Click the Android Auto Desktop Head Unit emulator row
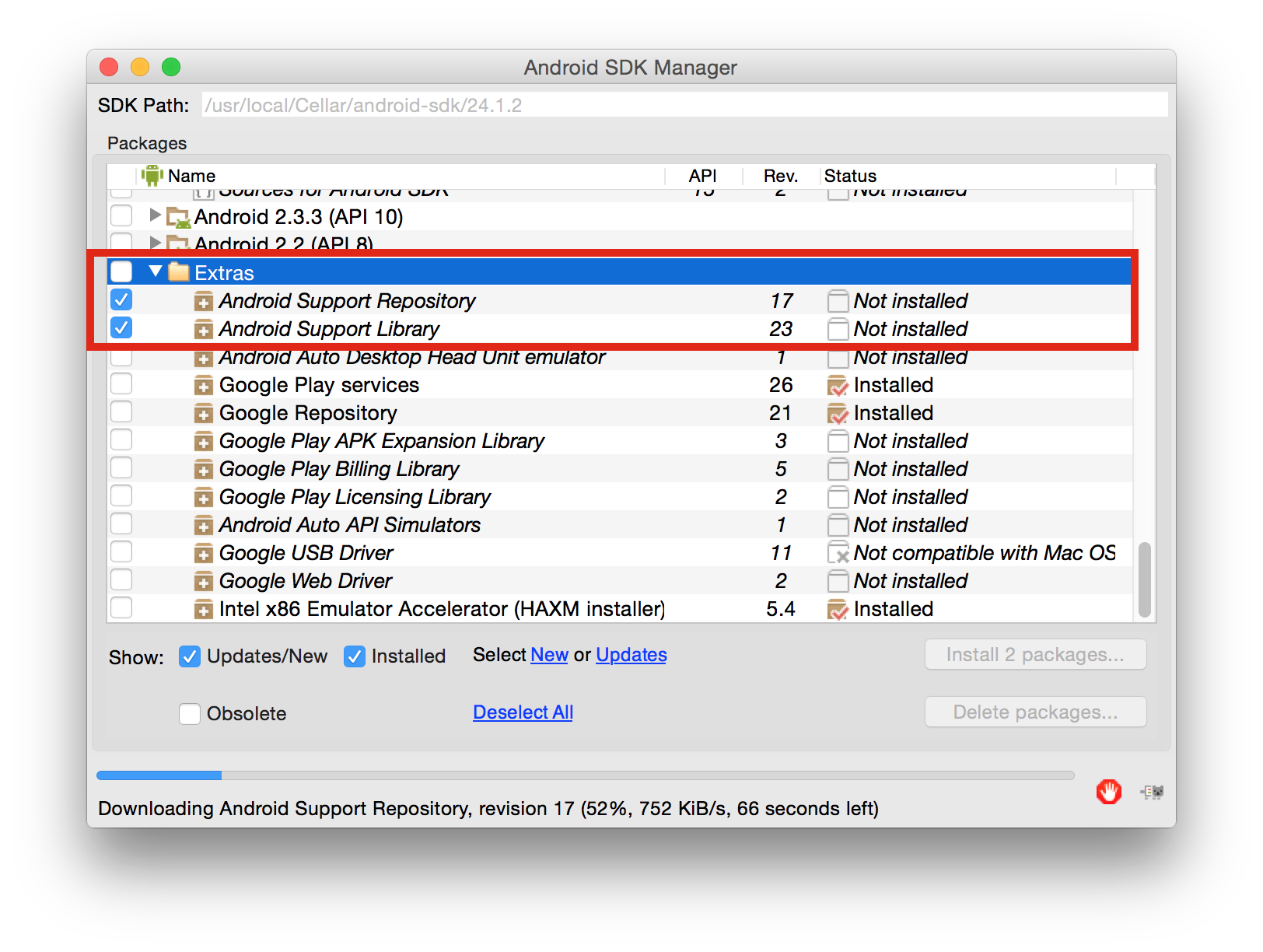Viewport: 1263px width, 952px height. [619, 359]
